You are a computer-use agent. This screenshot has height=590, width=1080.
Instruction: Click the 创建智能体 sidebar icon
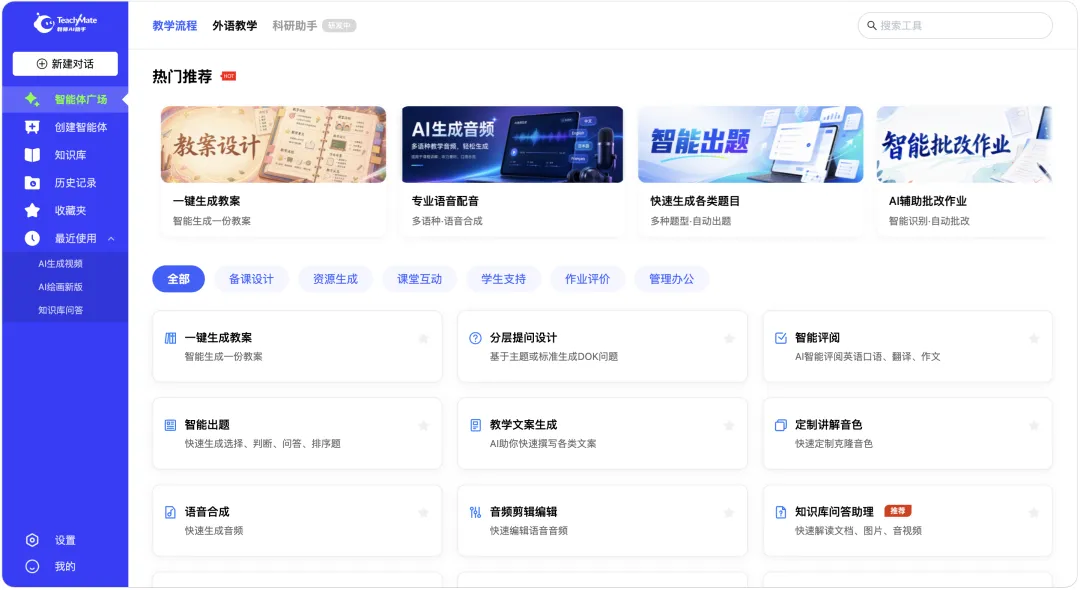(32, 127)
